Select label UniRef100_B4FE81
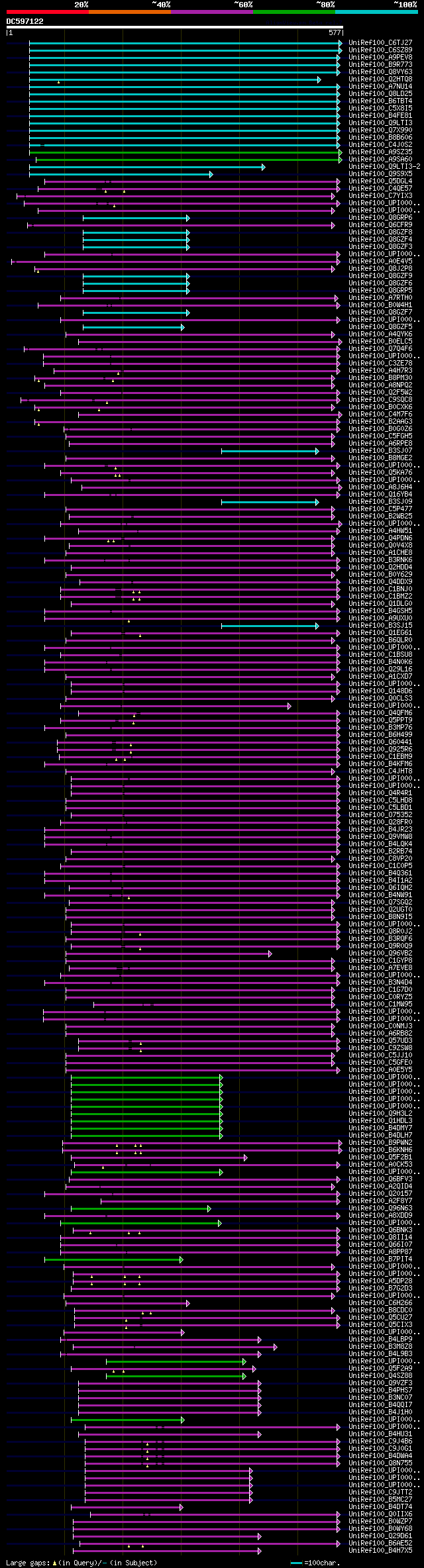424x1568 pixels. pos(380,115)
